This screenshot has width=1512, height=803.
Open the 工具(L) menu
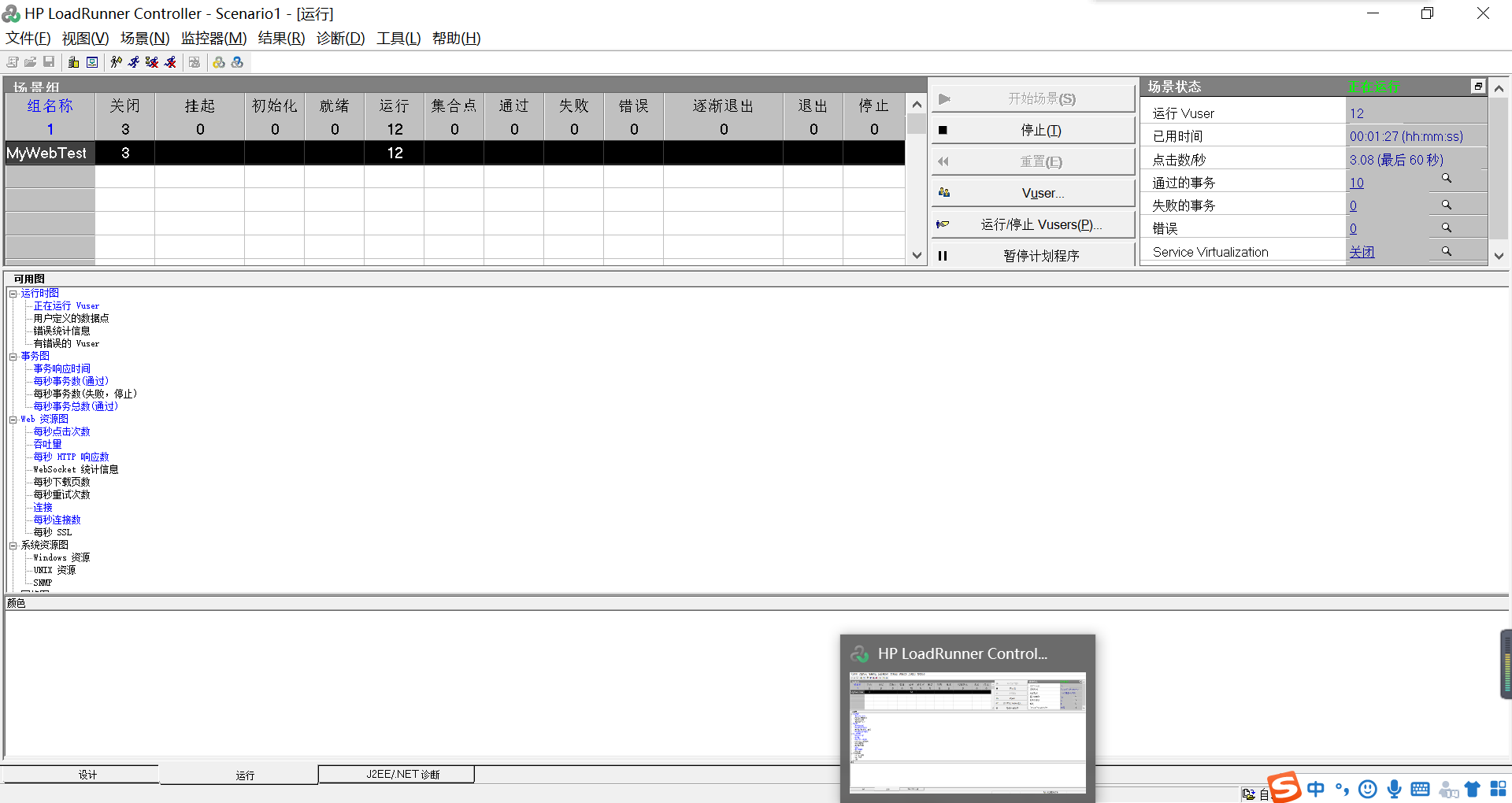(398, 38)
